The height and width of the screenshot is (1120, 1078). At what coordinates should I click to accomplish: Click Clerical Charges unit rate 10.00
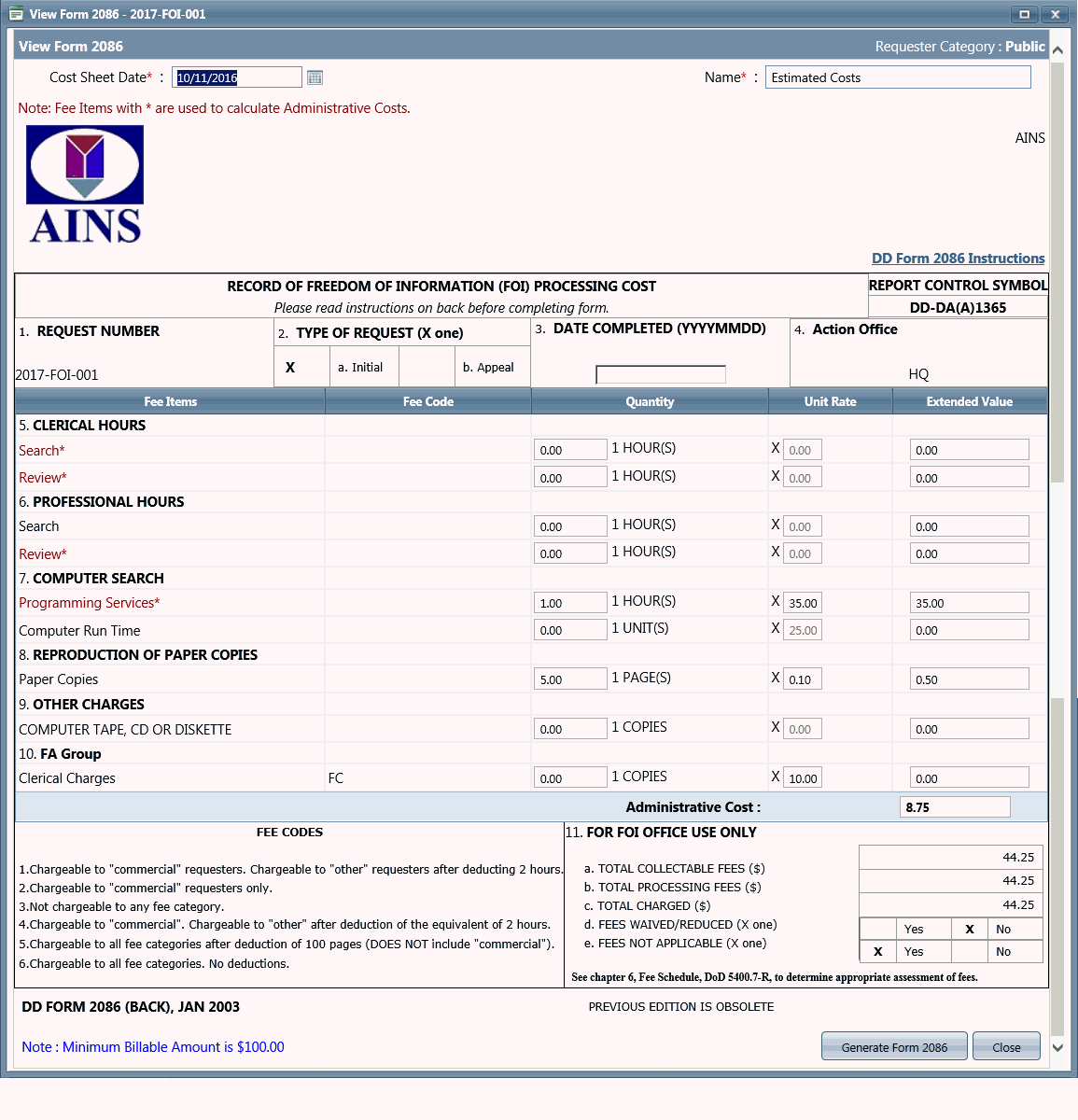point(803,778)
